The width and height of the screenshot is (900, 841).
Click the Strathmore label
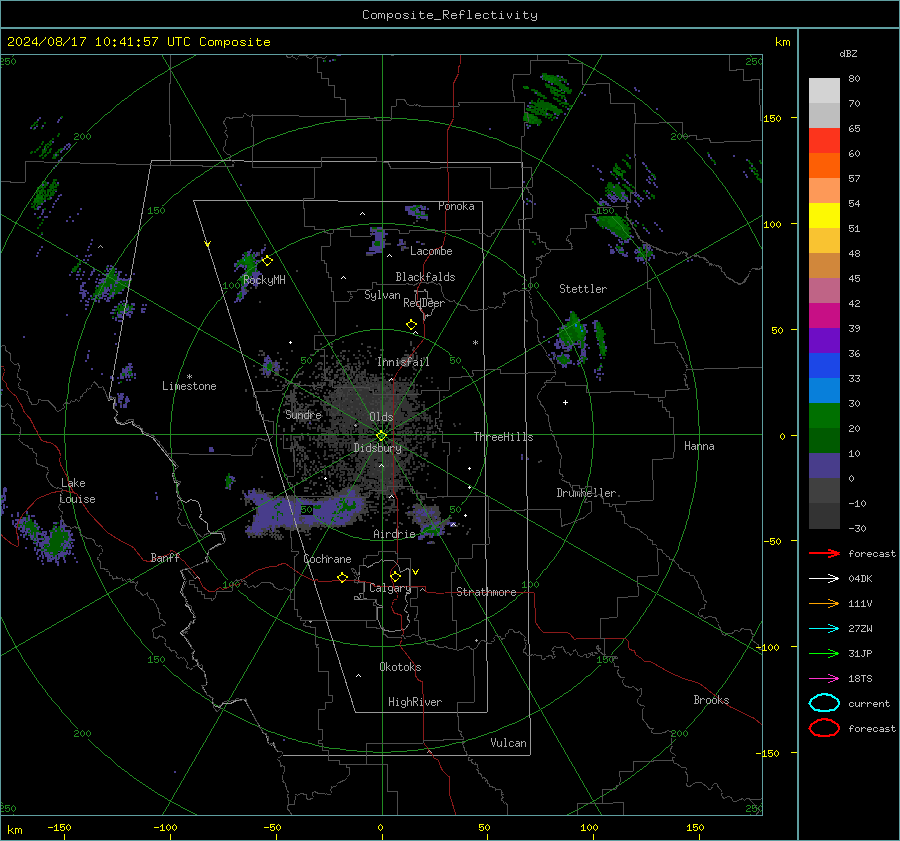486,592
